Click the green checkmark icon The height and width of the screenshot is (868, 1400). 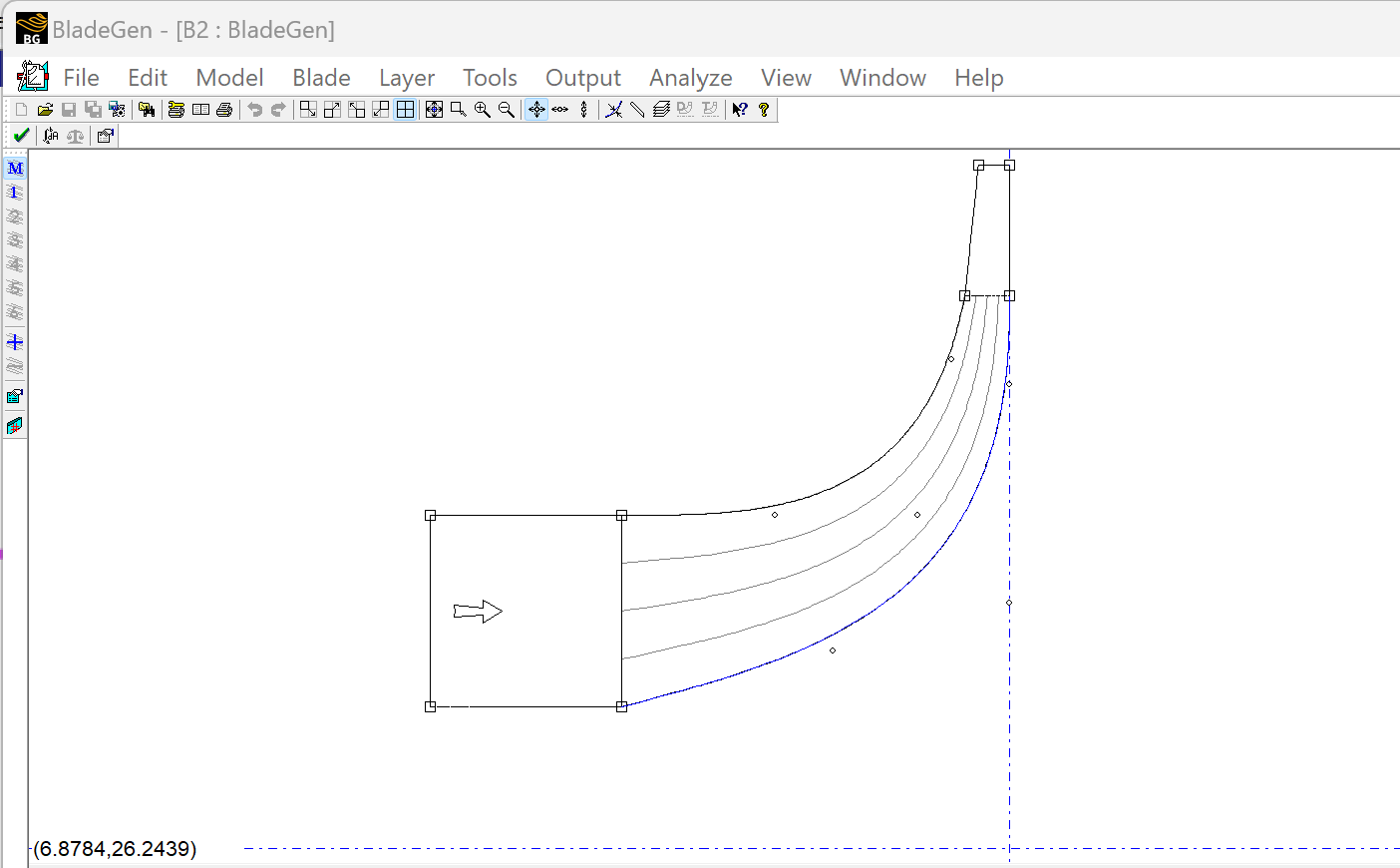pyautogui.click(x=21, y=136)
